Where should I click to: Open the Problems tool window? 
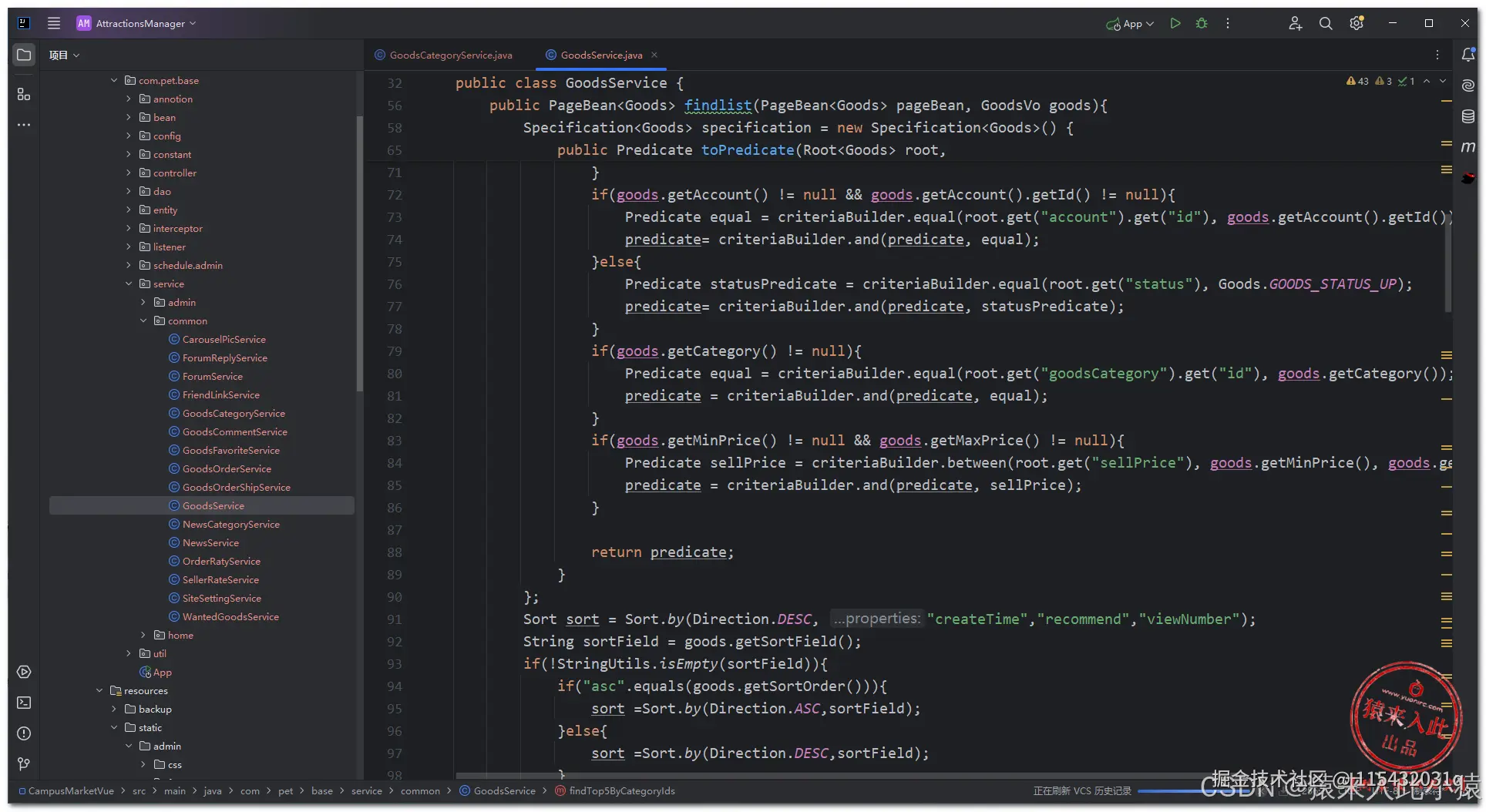coord(24,733)
